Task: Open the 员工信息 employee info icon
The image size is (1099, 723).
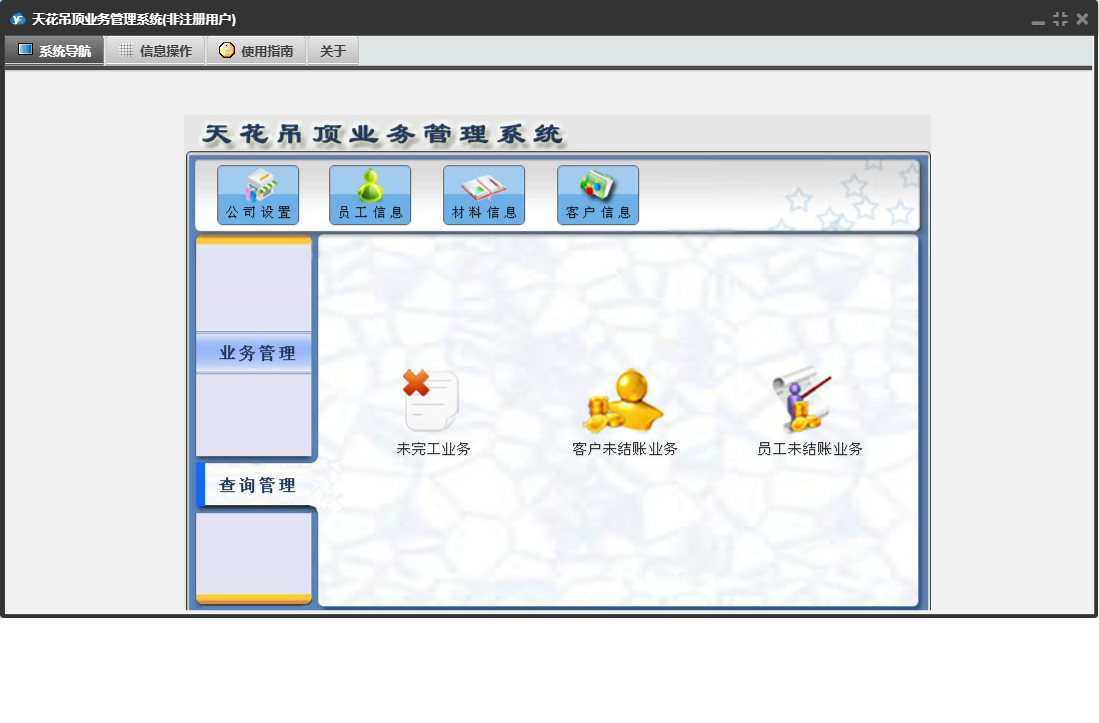Action: [370, 195]
